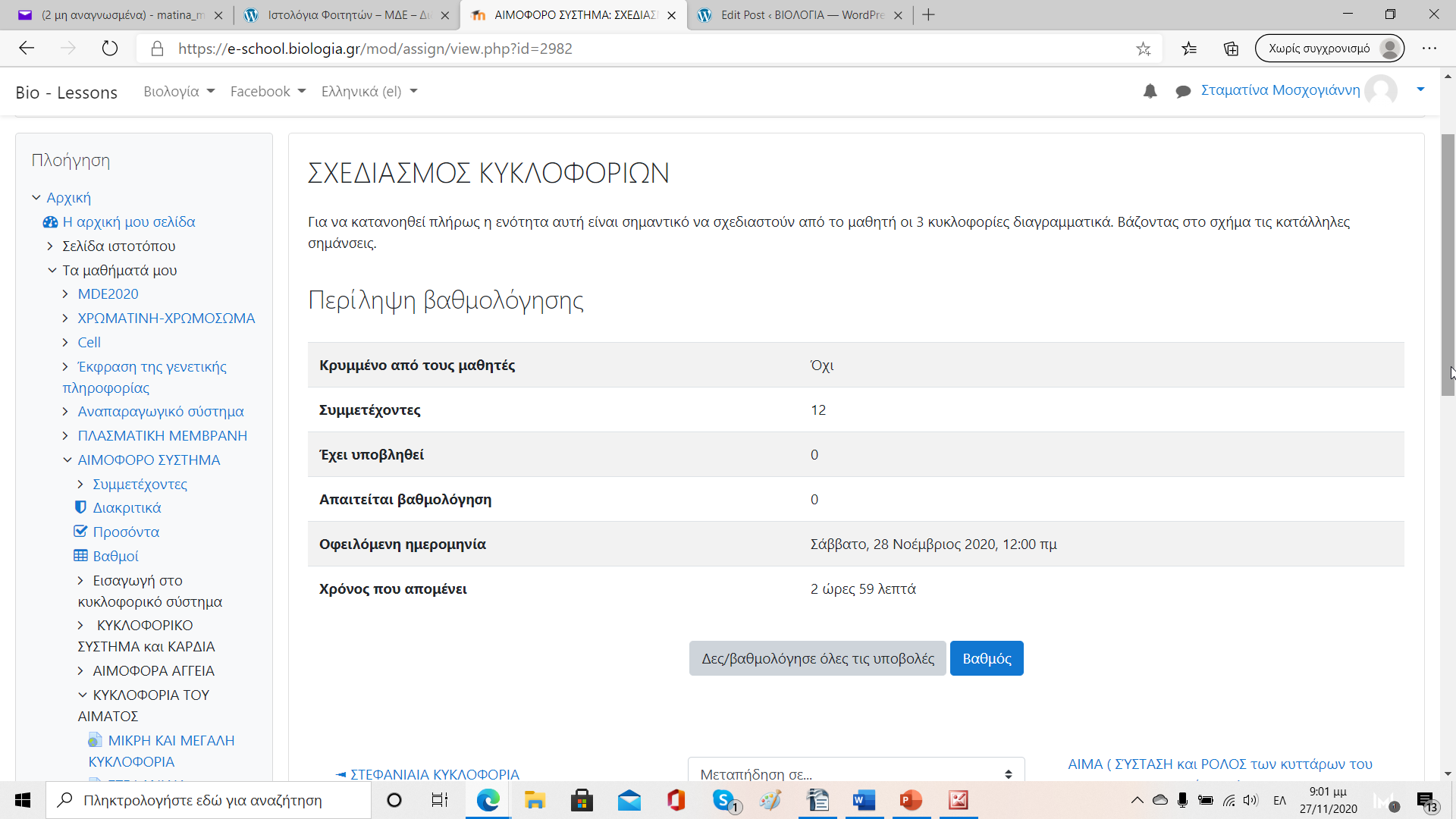Open messages speech bubble icon
The width and height of the screenshot is (1456, 819).
tap(1183, 92)
